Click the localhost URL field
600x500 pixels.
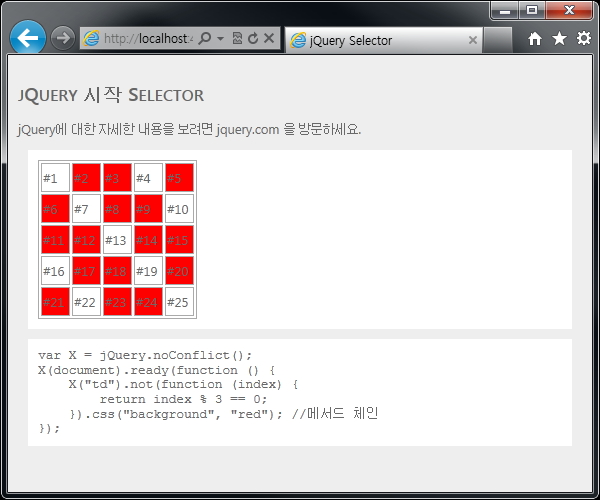coord(148,38)
